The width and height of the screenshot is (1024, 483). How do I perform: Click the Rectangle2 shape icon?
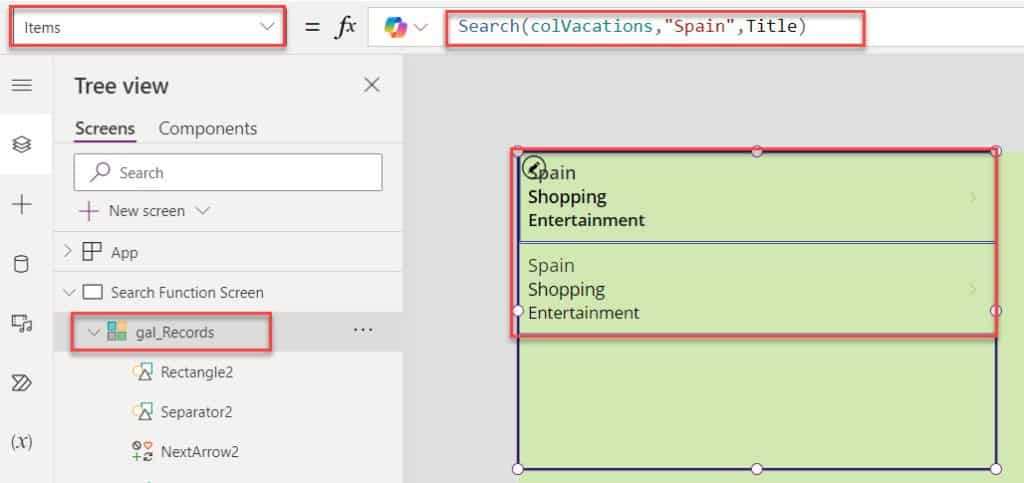click(x=142, y=372)
